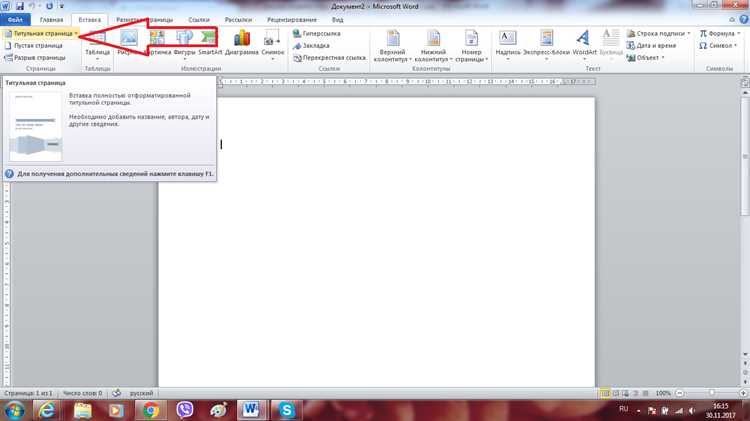
Task: Switch to the Главная ribbon tab
Action: [51, 20]
